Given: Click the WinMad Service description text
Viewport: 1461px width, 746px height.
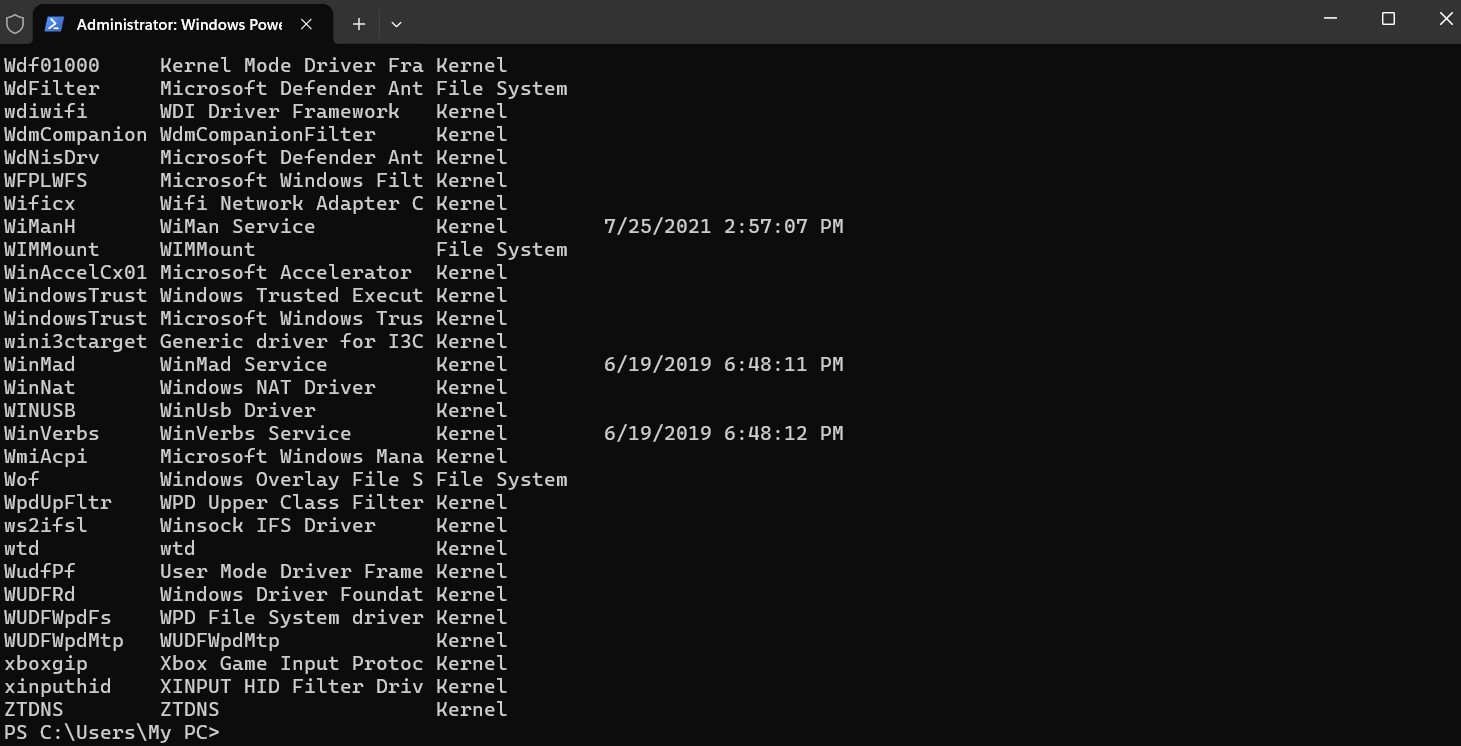Looking at the screenshot, I should (243, 365).
